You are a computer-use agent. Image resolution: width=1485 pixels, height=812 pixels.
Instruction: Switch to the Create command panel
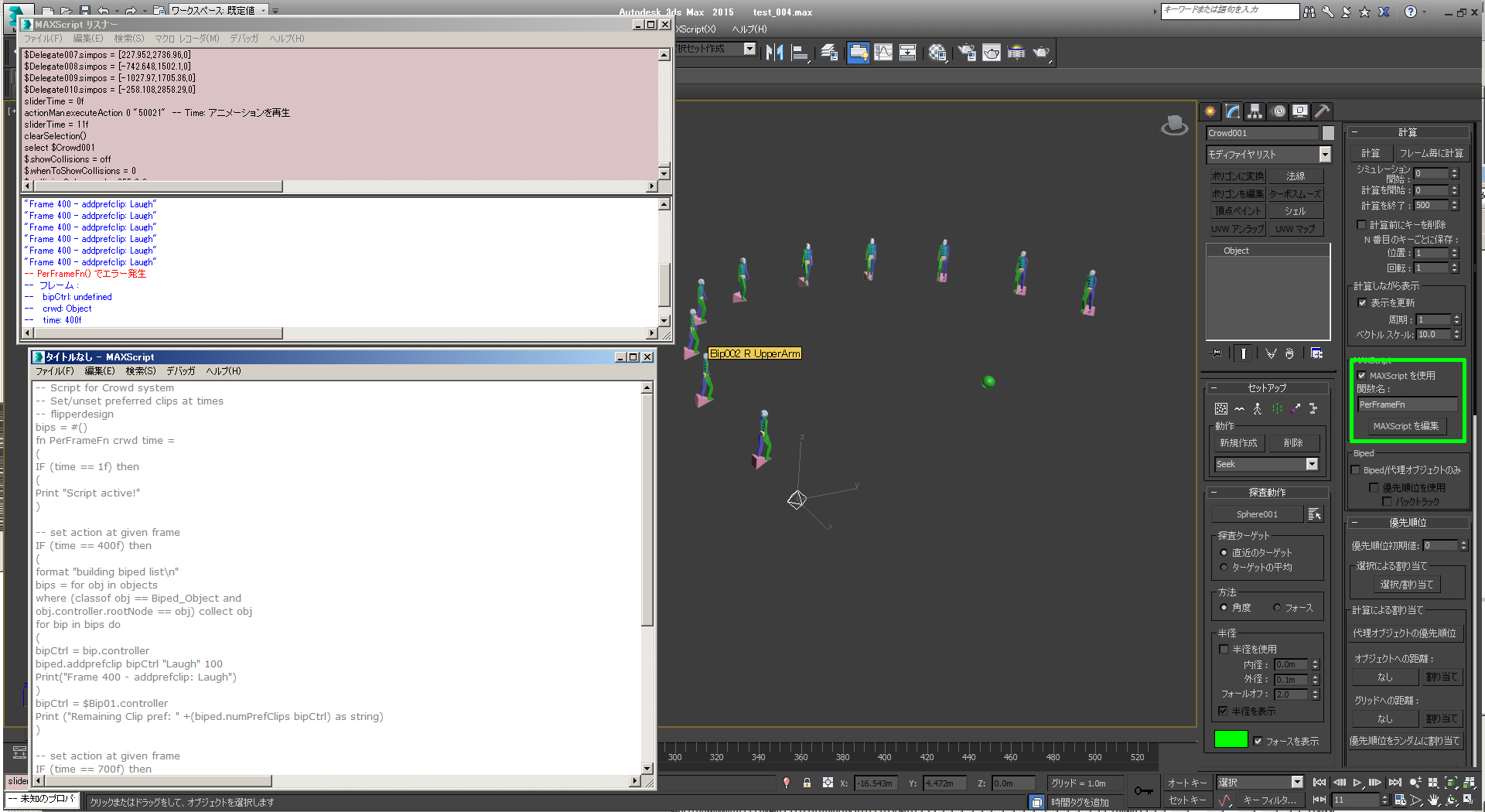(x=1210, y=111)
